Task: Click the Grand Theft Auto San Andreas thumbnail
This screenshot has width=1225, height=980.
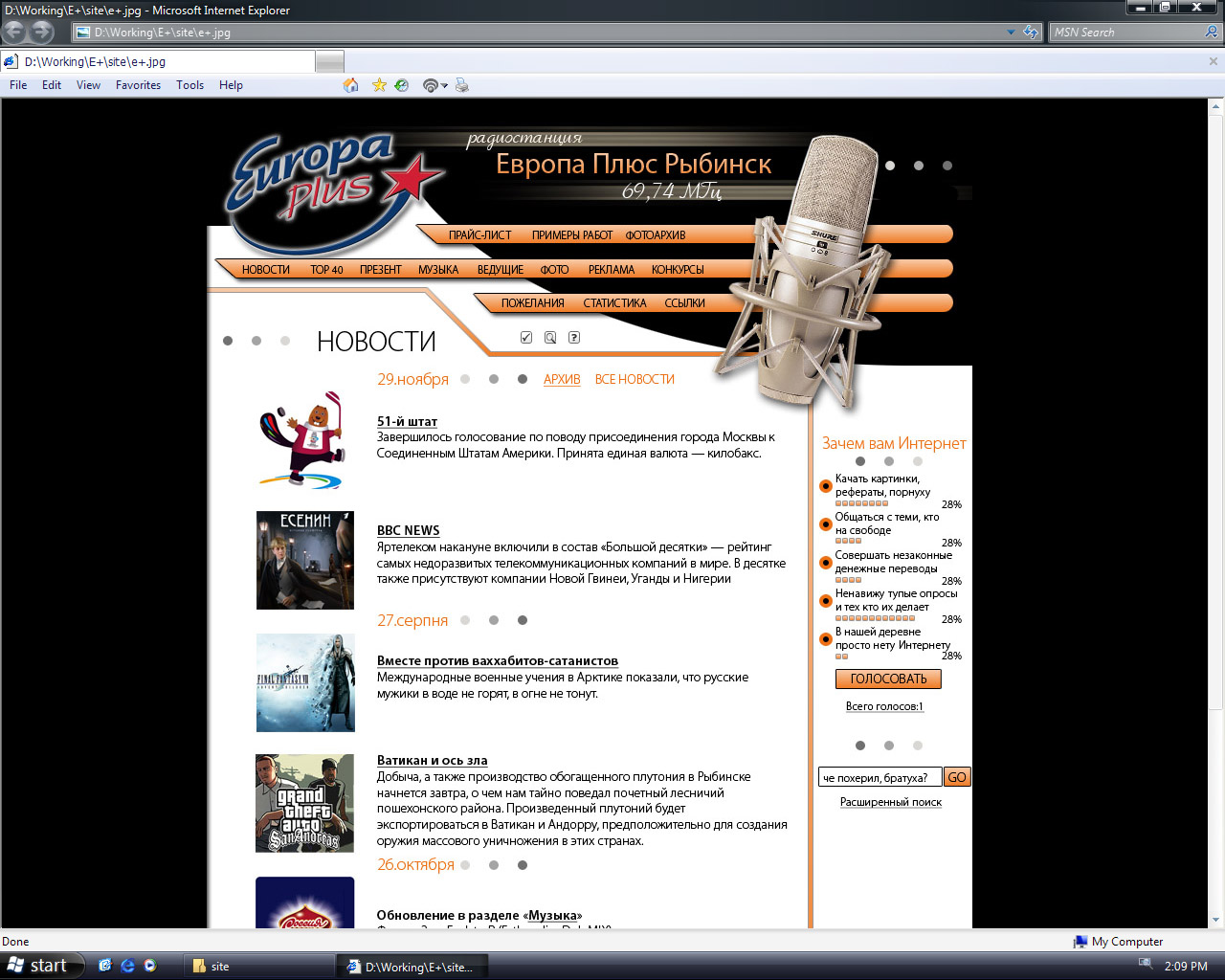Action: click(x=305, y=803)
